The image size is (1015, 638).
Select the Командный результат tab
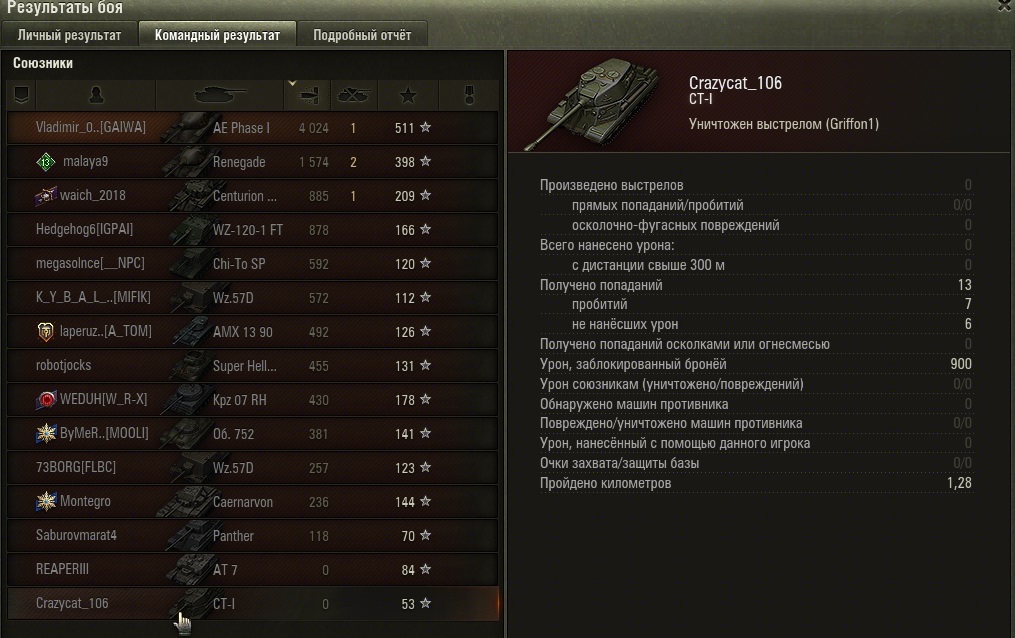(218, 35)
